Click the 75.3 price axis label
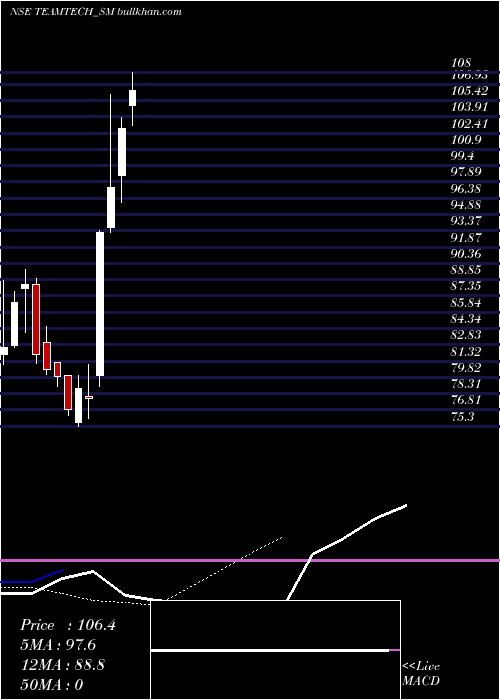Image resolution: width=500 pixels, height=700 pixels. point(463,417)
